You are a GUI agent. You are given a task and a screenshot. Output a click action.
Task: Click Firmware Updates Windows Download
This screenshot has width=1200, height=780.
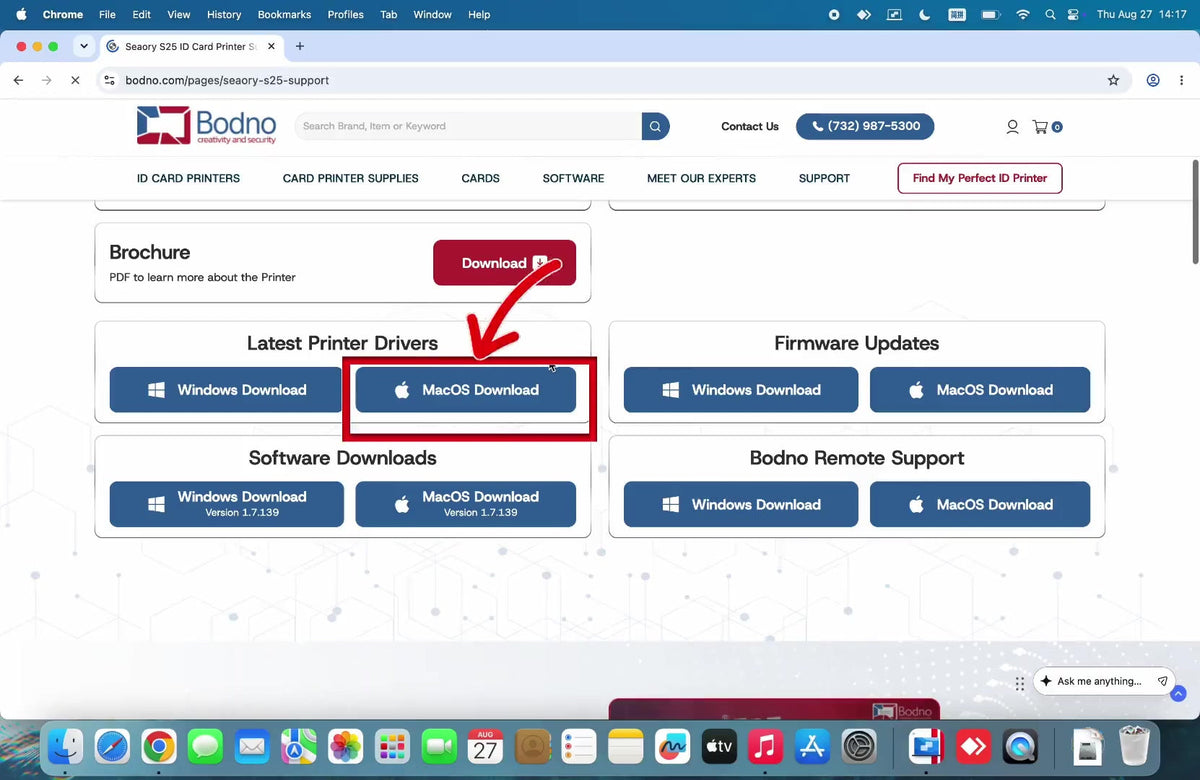click(x=741, y=390)
